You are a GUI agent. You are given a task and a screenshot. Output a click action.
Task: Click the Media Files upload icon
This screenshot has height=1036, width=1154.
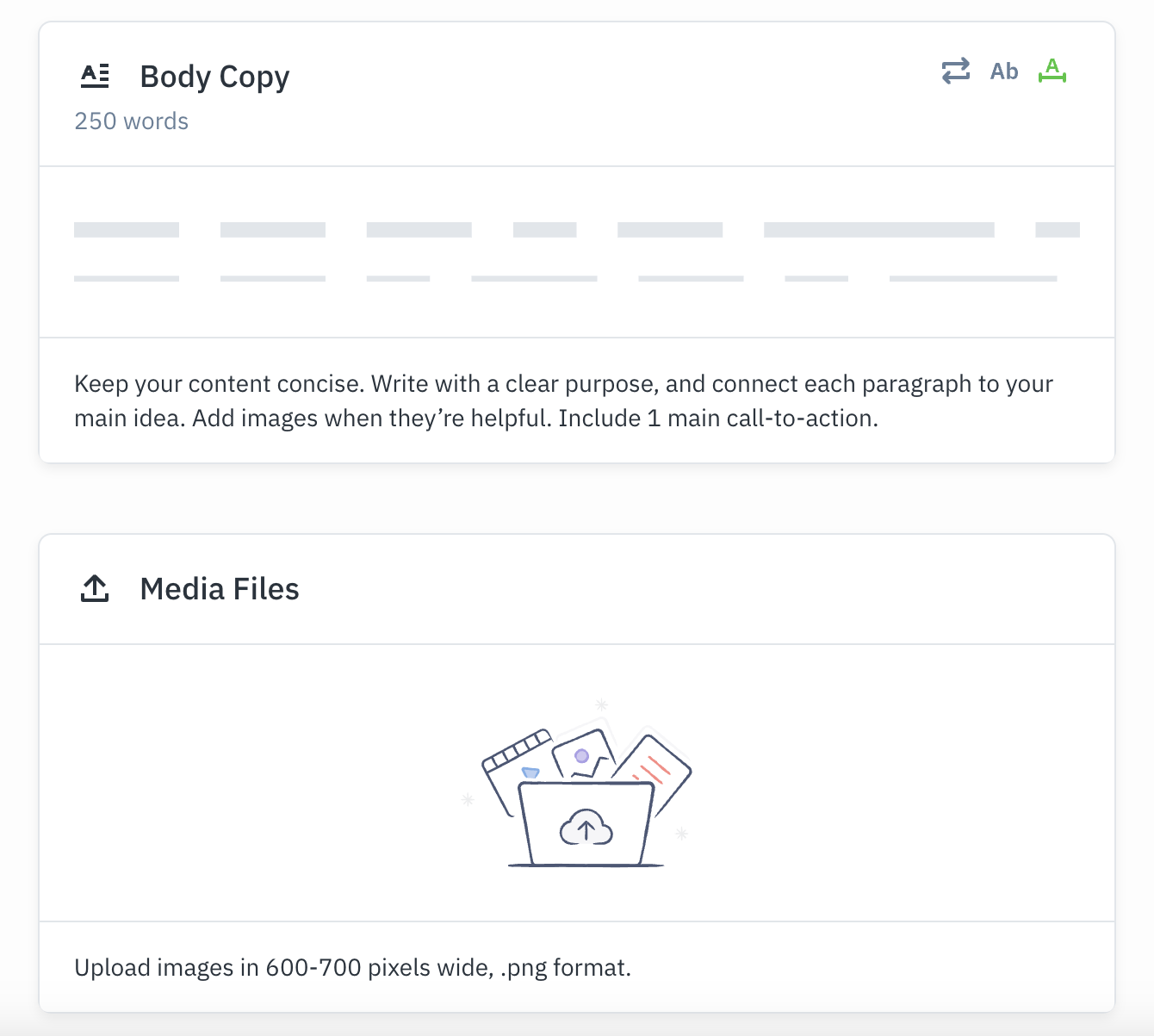point(95,589)
